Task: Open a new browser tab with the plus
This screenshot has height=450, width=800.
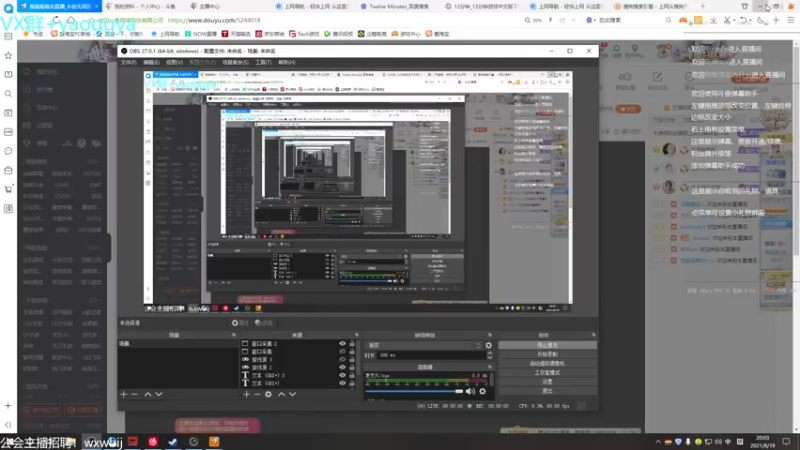Action: pos(703,6)
